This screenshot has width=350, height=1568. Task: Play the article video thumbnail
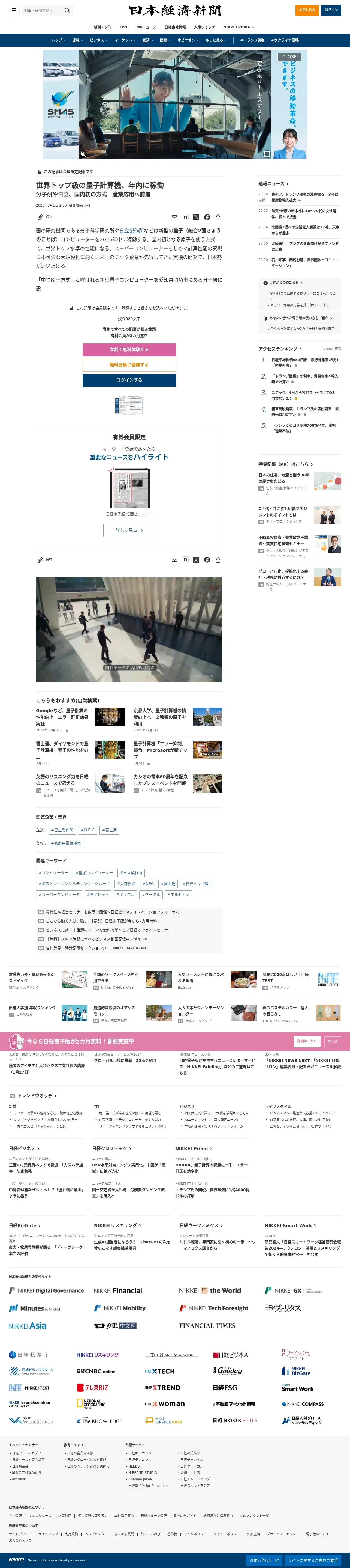(129, 629)
